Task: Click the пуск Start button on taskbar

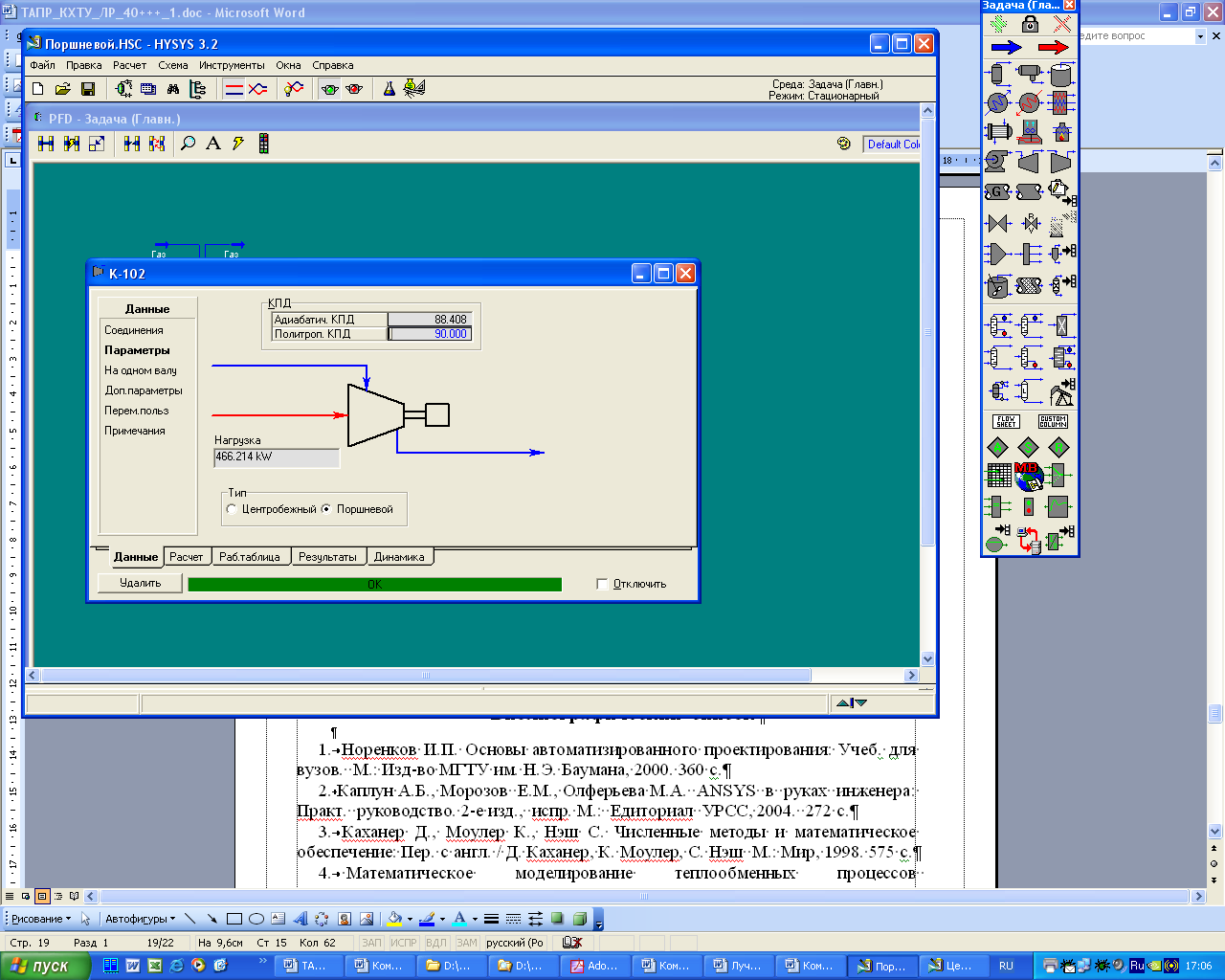Action: (x=46, y=966)
